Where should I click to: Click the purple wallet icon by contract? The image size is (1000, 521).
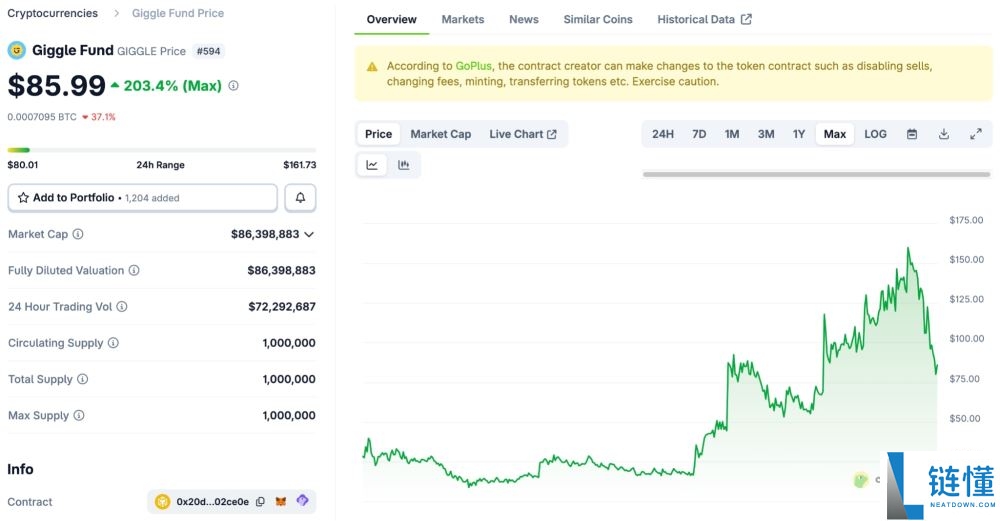[302, 501]
